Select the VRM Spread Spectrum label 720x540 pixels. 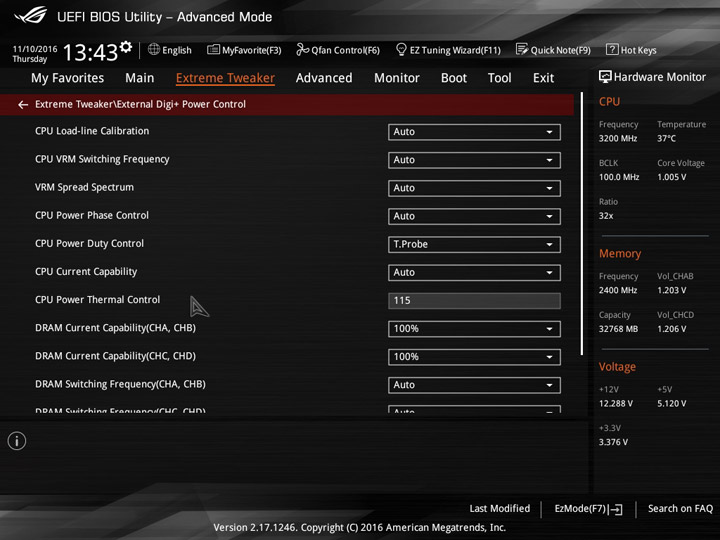(84, 187)
